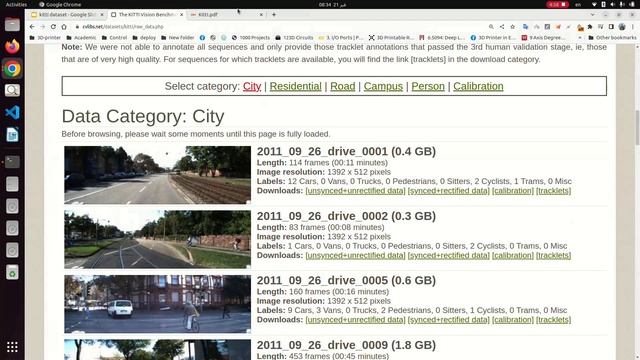Image resolution: width=640 pixels, height=360 pixels.
Task: Open tracklets link for drive_0005
Action: click(553, 320)
